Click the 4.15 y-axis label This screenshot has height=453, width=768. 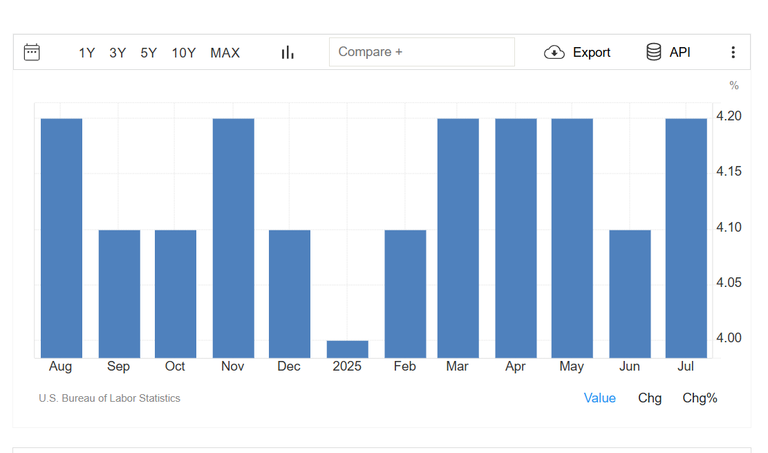pos(728,171)
